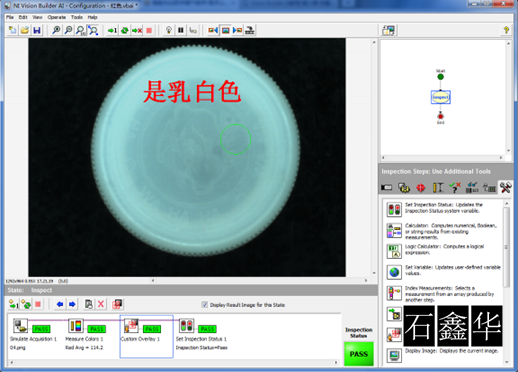518x372 pixels.
Task: Click the run until failure icon
Action: [x=137, y=30]
